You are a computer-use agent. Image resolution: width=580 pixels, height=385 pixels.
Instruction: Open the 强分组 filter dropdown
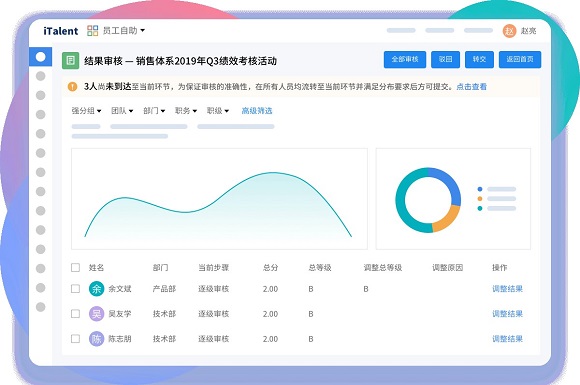[x=86, y=111]
